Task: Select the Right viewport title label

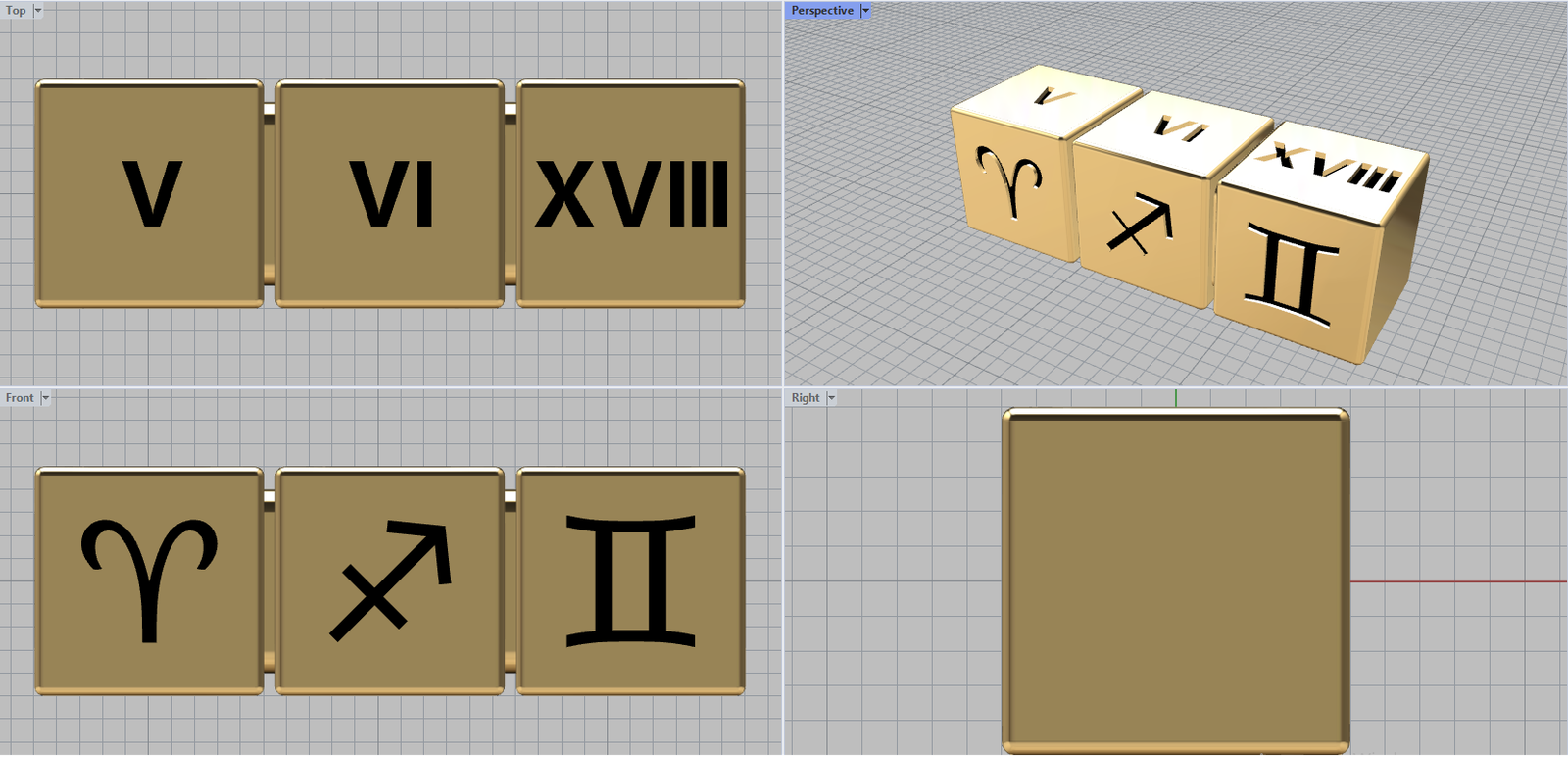Action: [x=805, y=398]
